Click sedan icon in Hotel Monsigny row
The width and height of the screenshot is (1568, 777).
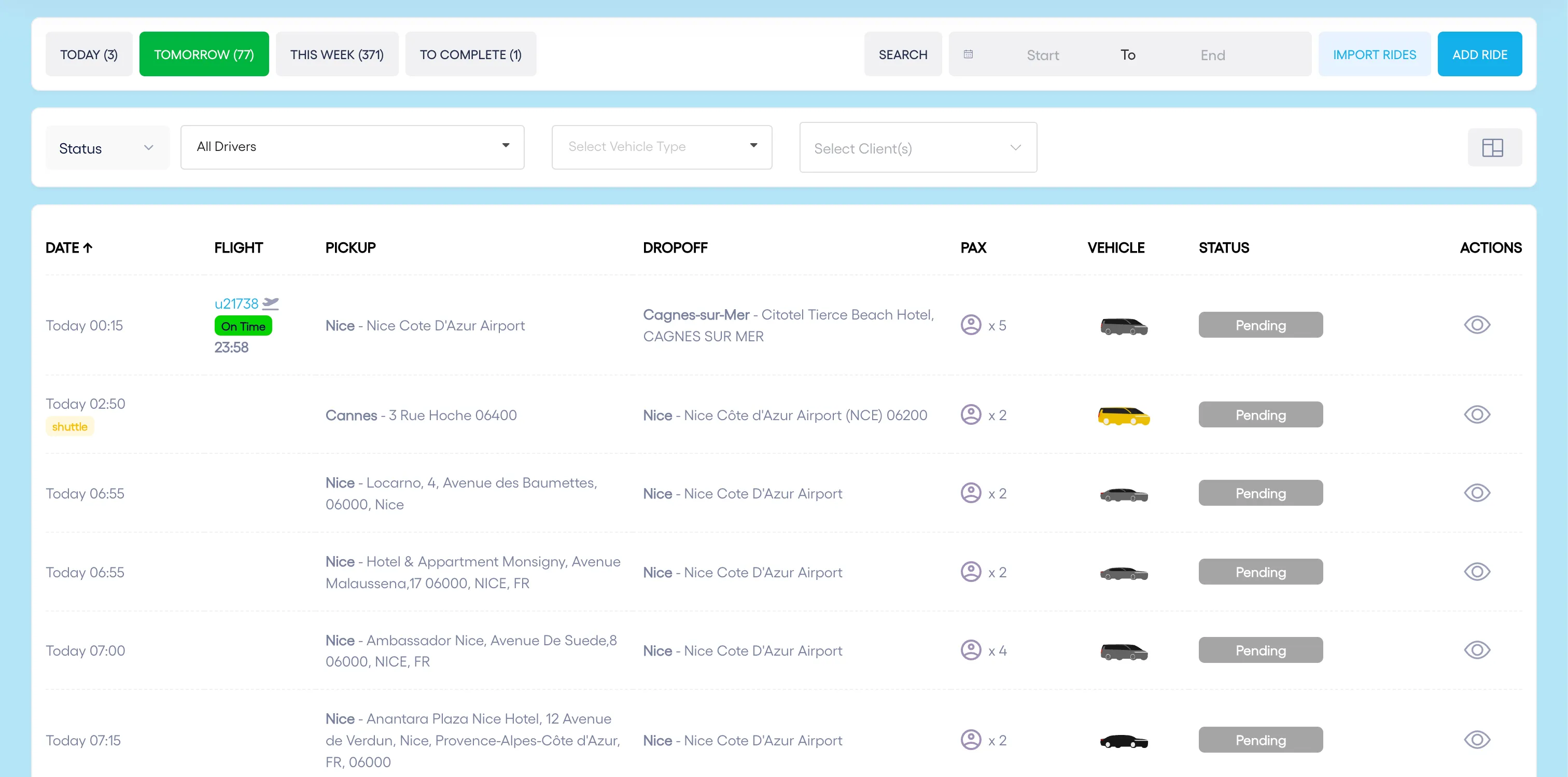click(1124, 573)
